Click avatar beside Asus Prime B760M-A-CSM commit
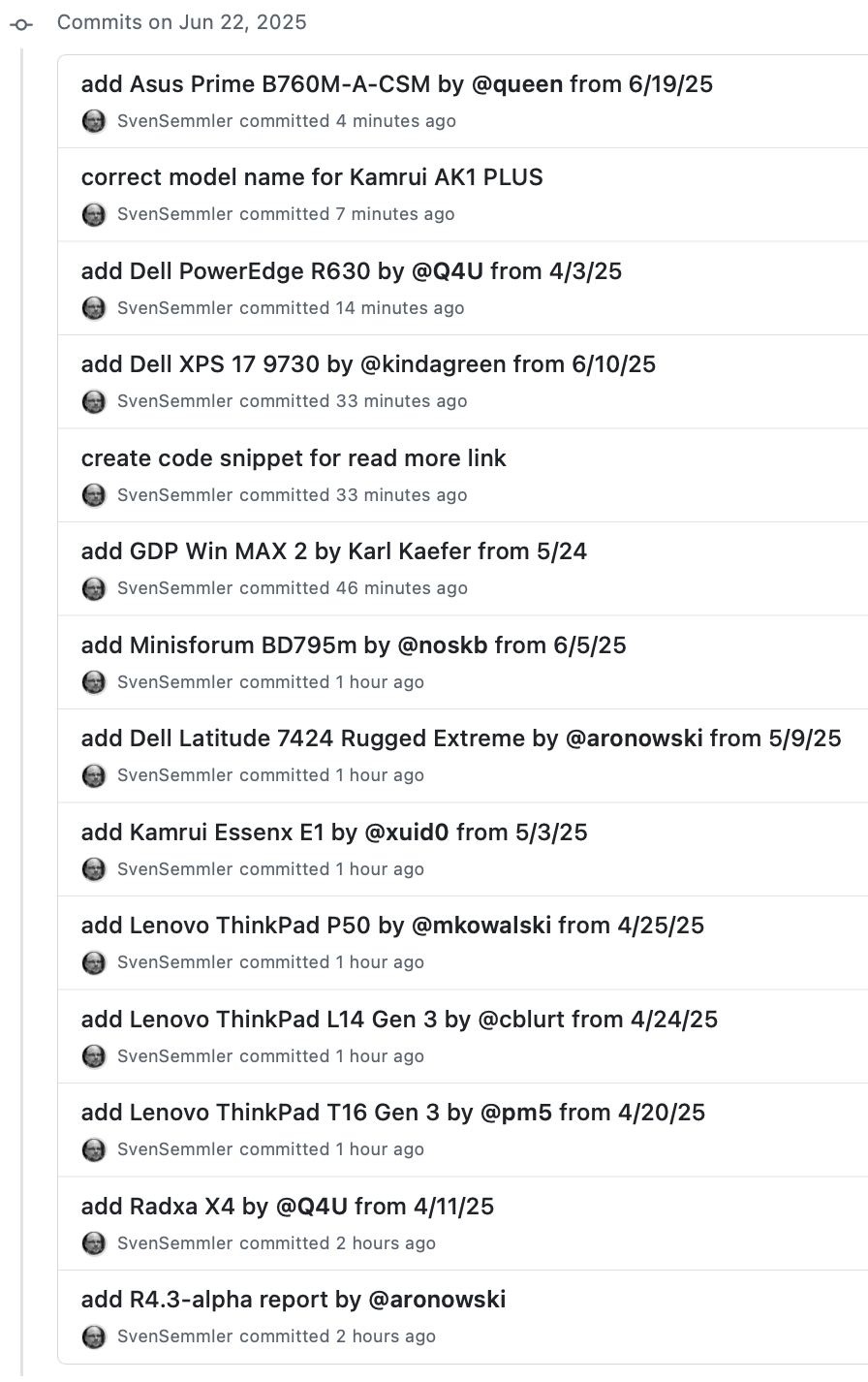The image size is (868, 1382). coord(94,121)
